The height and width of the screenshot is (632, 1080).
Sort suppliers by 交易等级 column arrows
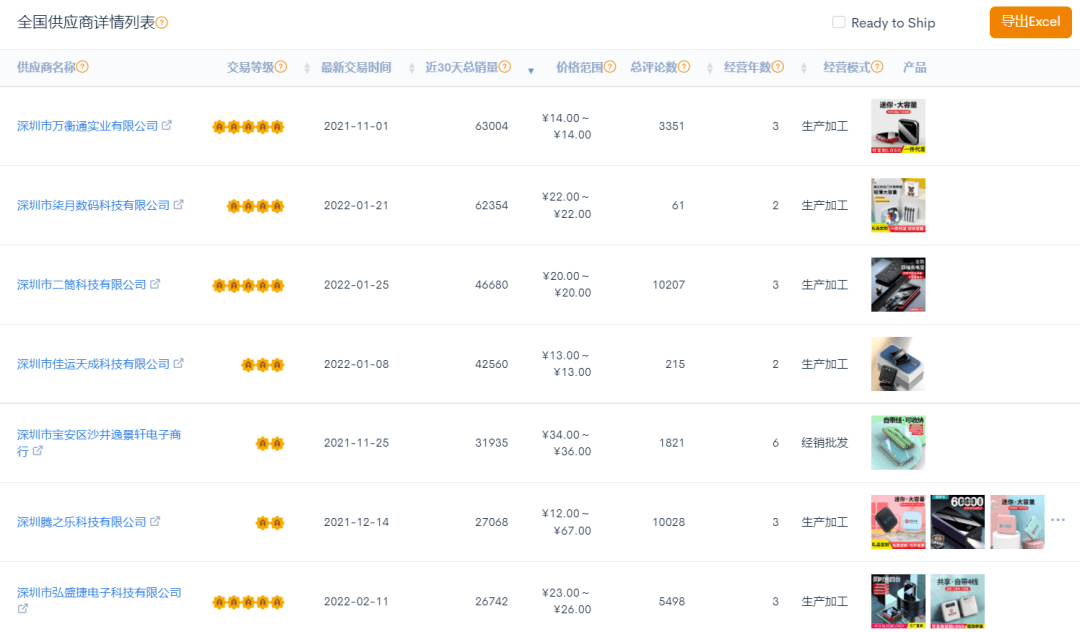(x=305, y=68)
